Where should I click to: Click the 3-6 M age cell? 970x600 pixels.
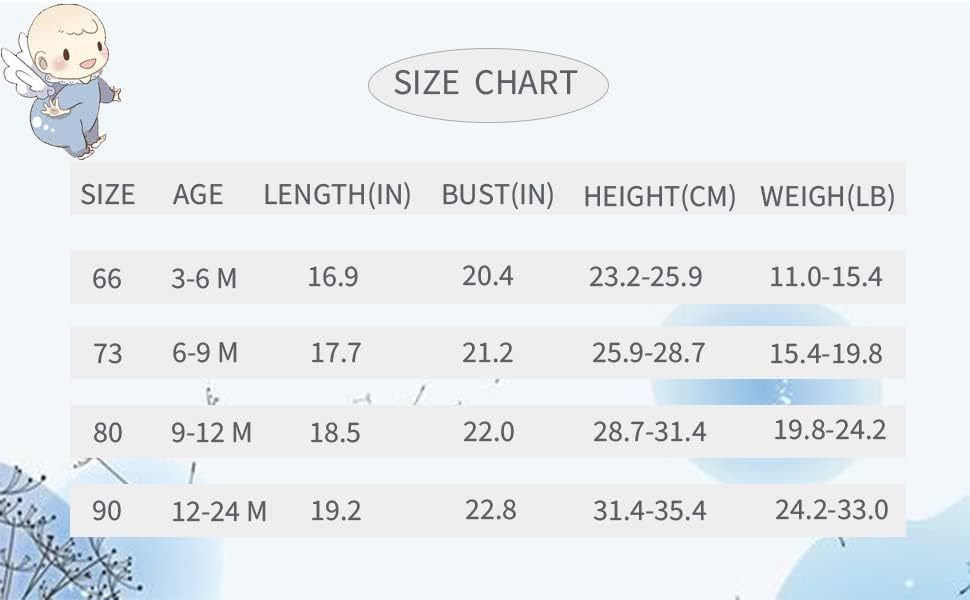204,278
